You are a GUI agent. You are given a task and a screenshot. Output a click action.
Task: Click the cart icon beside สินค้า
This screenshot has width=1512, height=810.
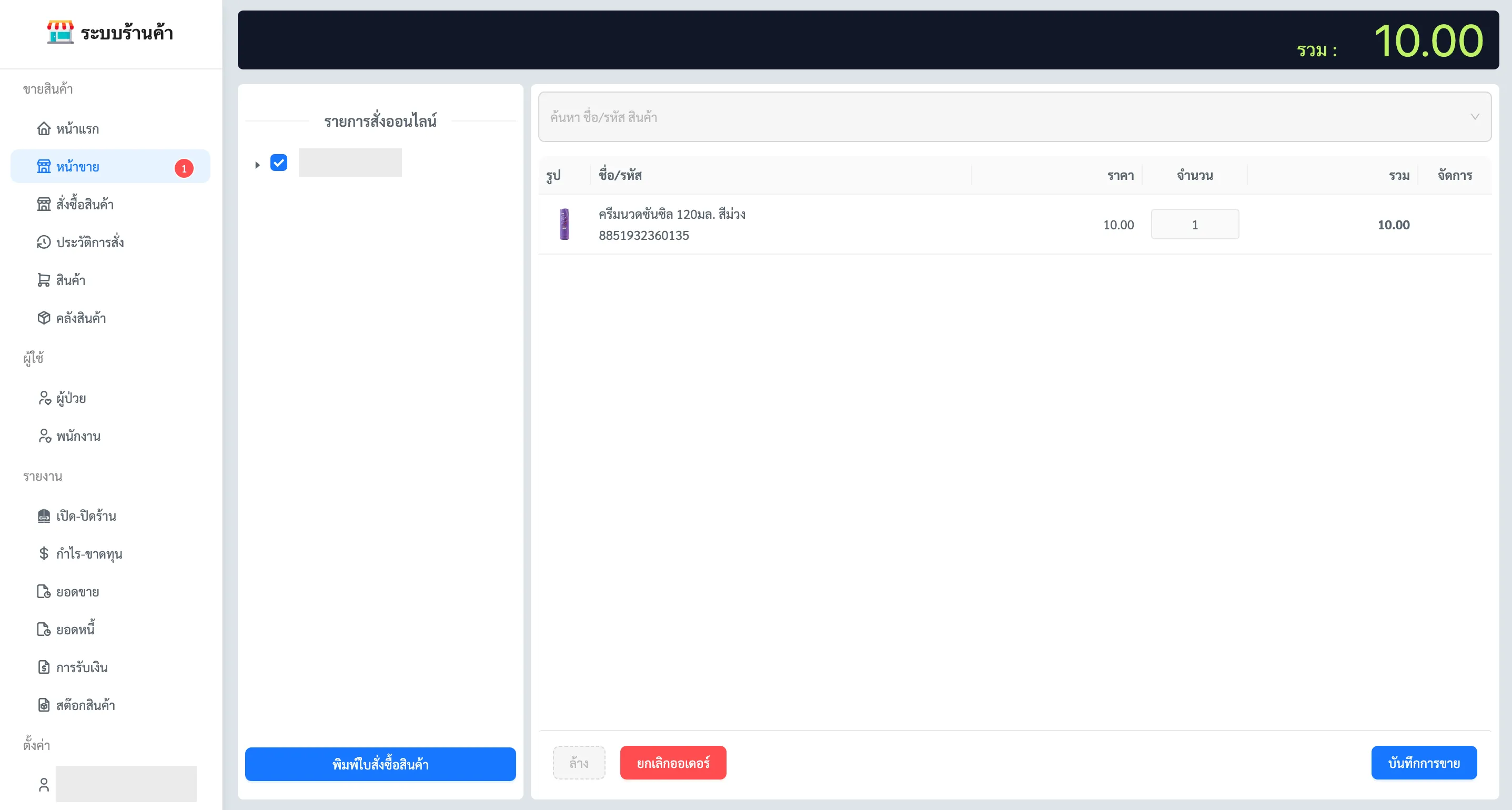click(x=44, y=280)
